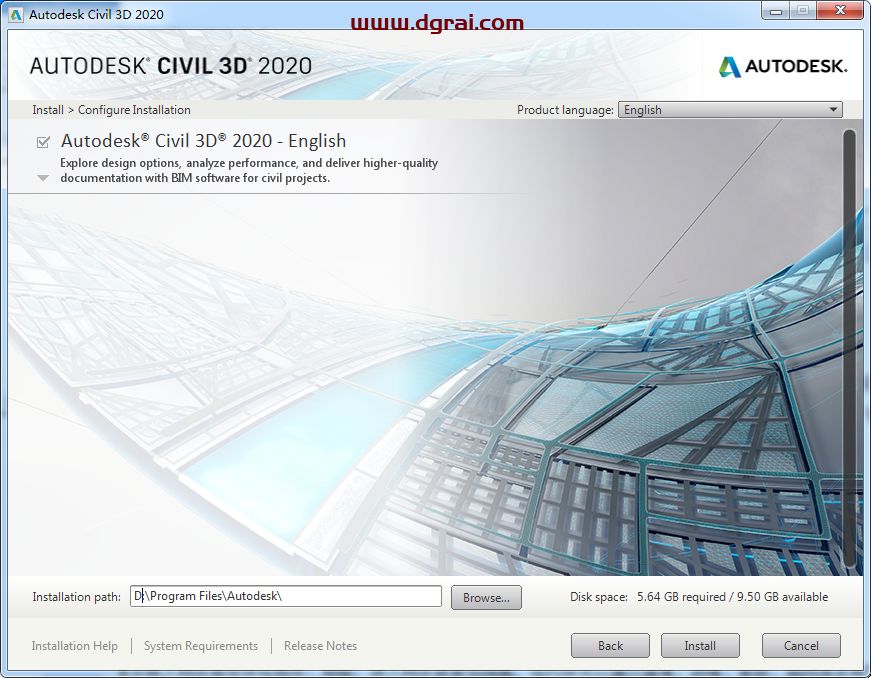This screenshot has height=678, width=871.
Task: Expand the Civil 3D product options arrow
Action: point(43,178)
